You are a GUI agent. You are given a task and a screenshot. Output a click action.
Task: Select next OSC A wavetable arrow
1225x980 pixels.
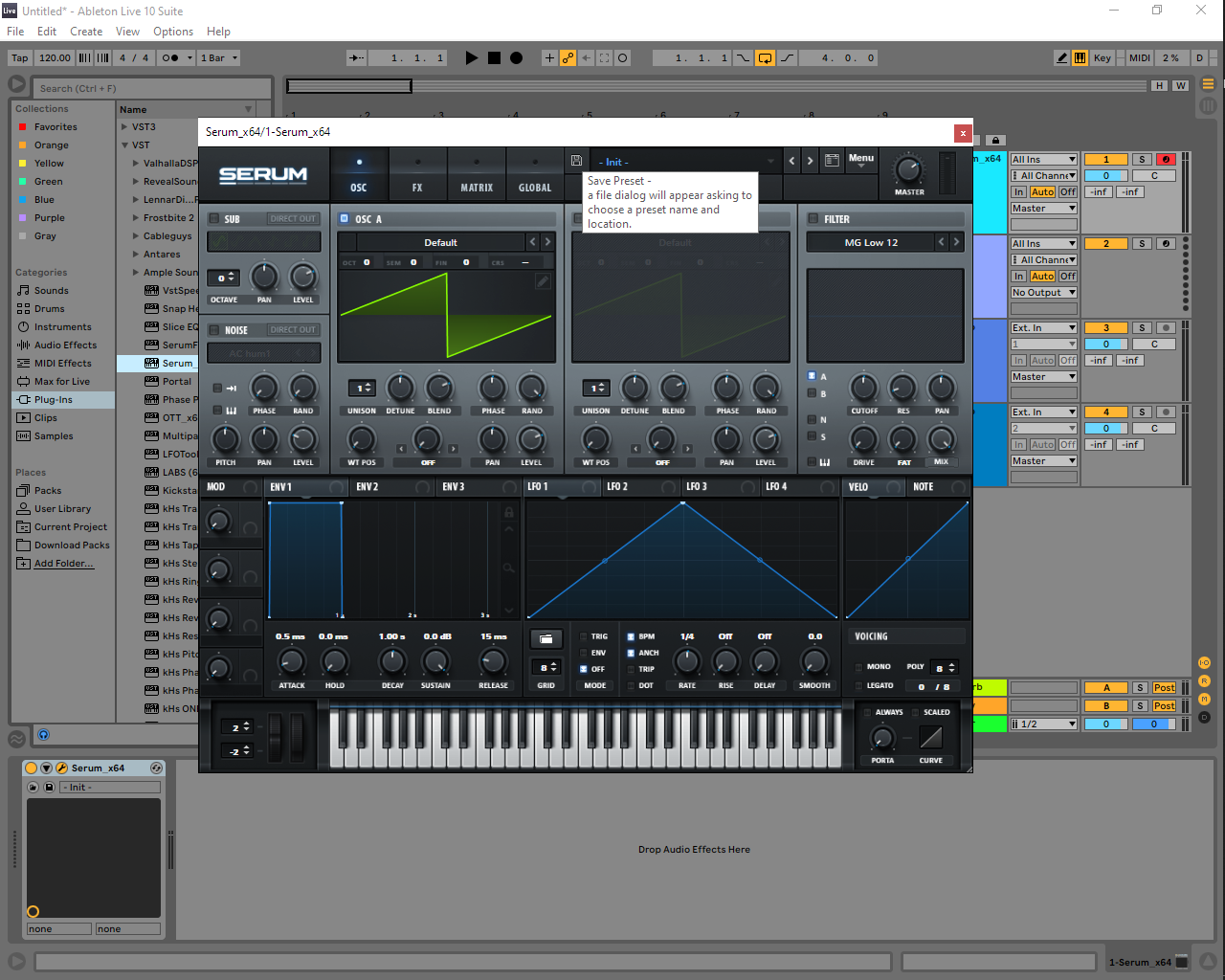pos(547,242)
